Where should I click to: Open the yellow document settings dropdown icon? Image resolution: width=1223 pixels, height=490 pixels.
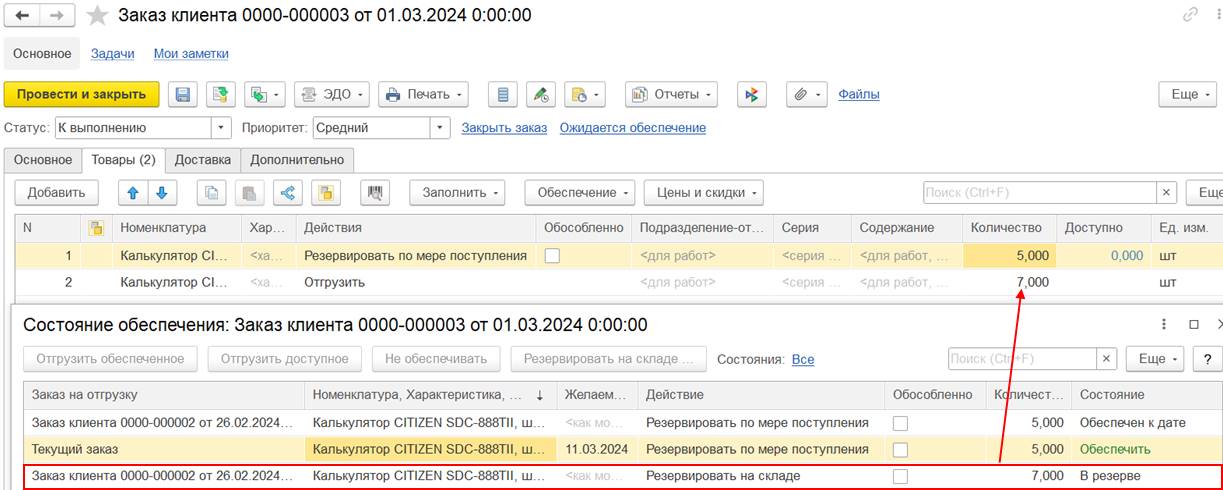click(584, 95)
